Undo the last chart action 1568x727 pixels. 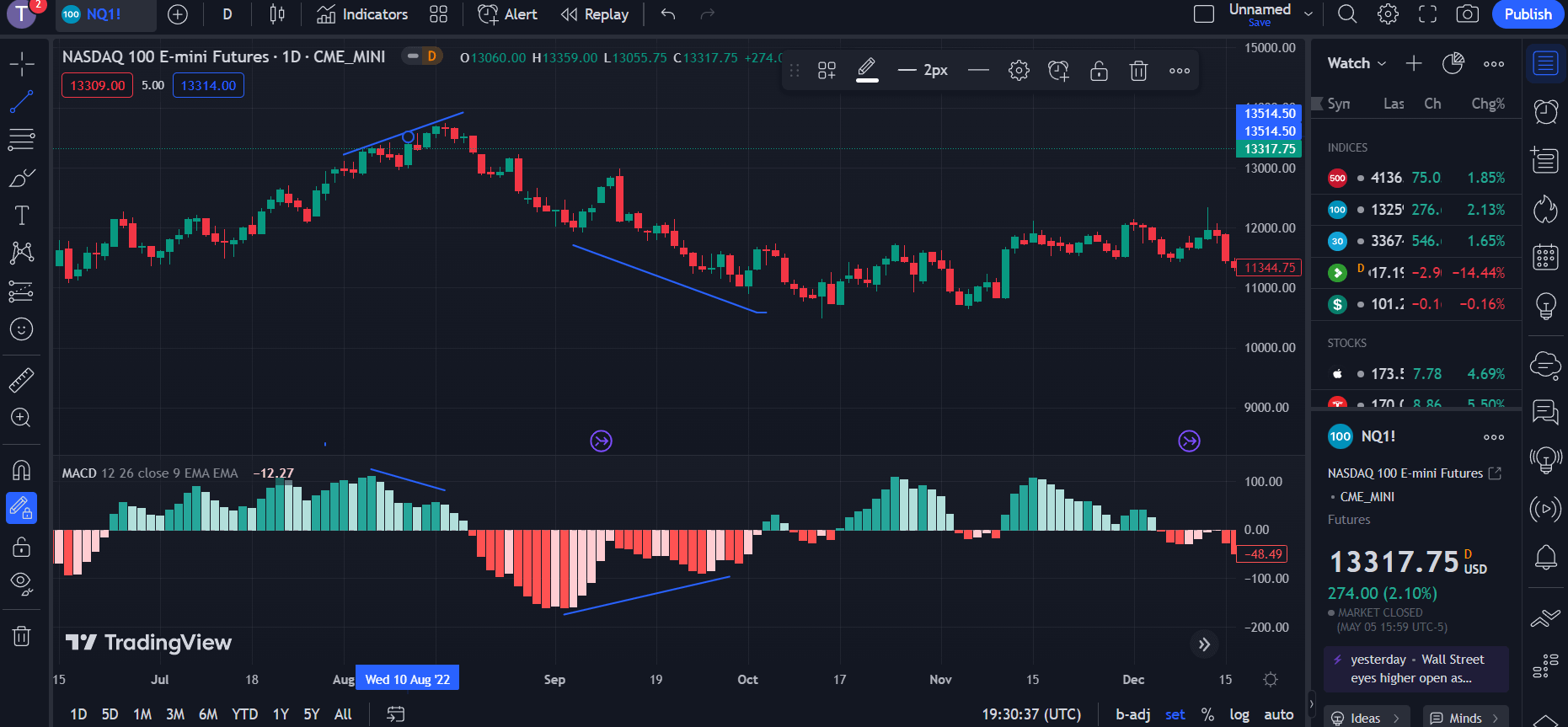coord(668,14)
